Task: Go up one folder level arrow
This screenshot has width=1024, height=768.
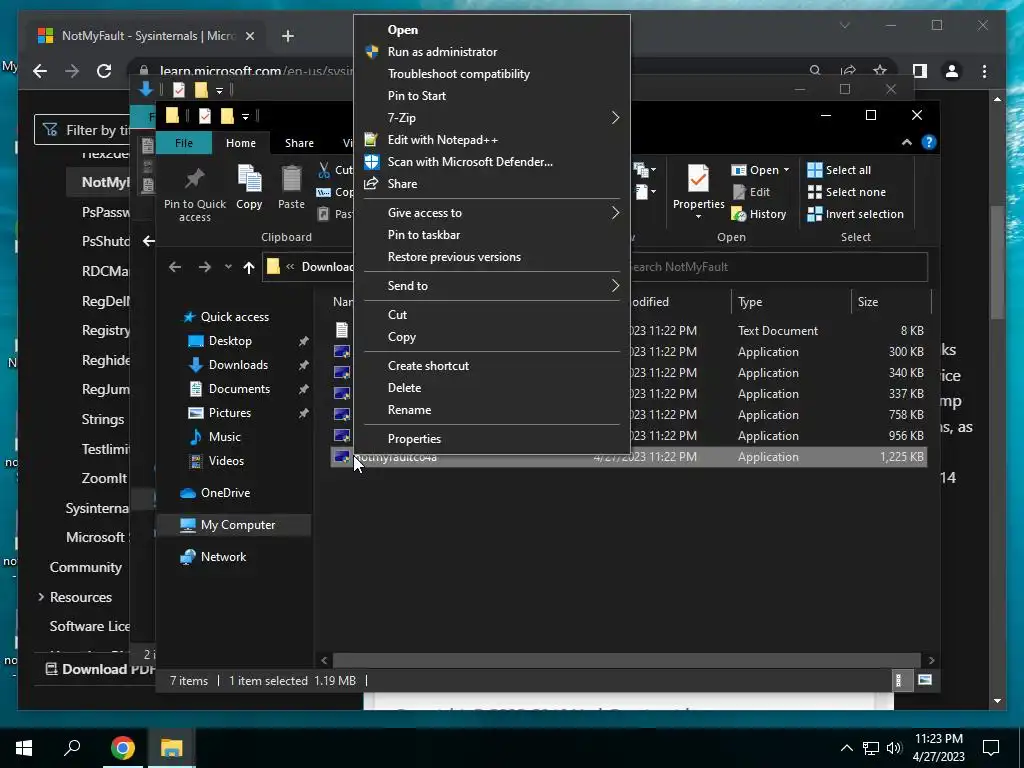Action: [248, 267]
